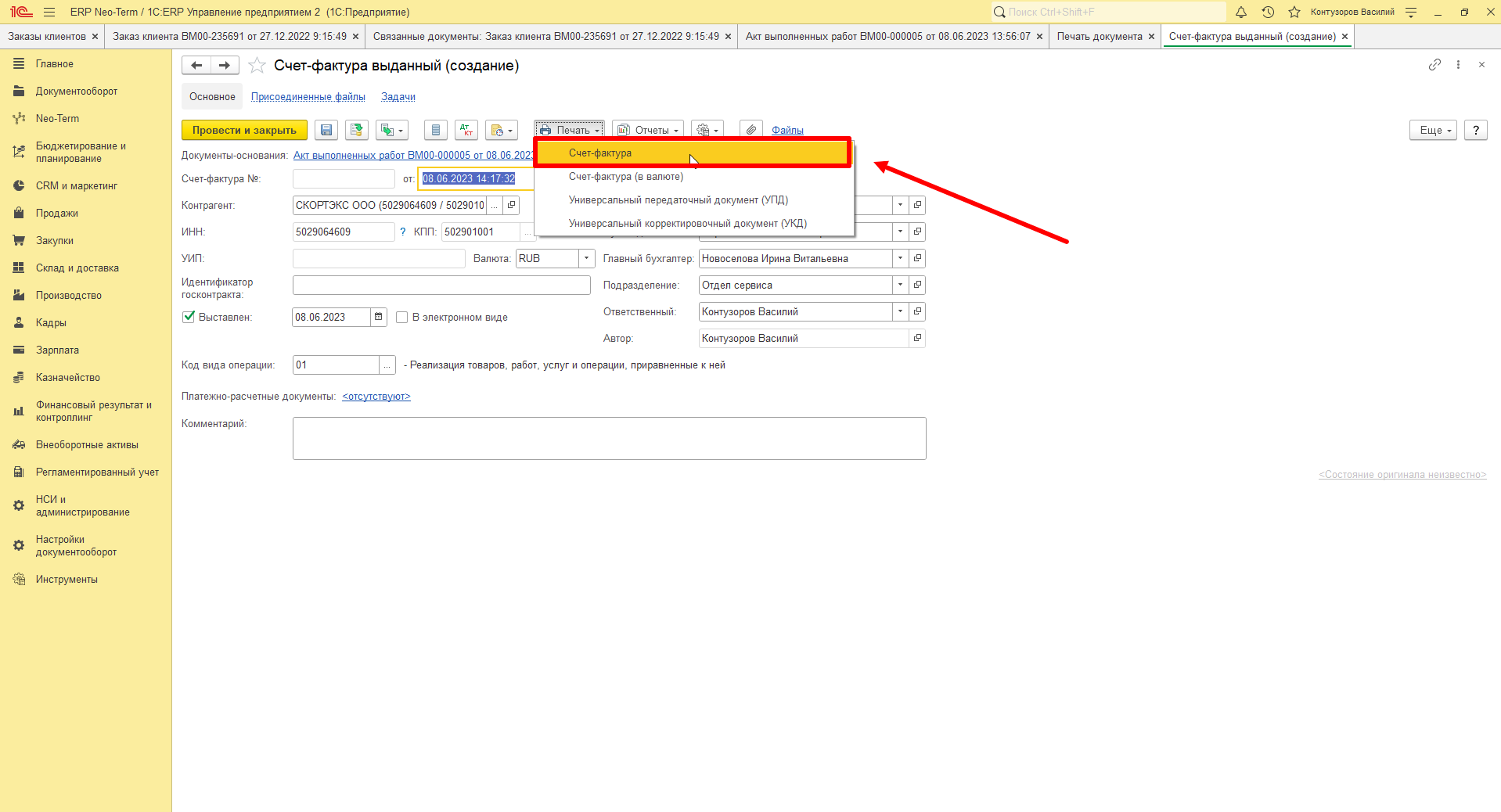Open the Отчеты dropdown button
The height and width of the screenshot is (812, 1501).
(648, 130)
